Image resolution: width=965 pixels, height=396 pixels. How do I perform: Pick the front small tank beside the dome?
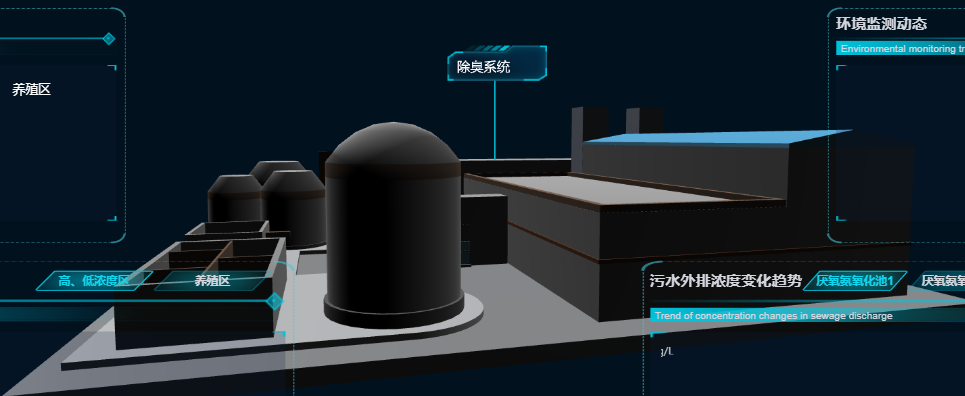click(294, 208)
